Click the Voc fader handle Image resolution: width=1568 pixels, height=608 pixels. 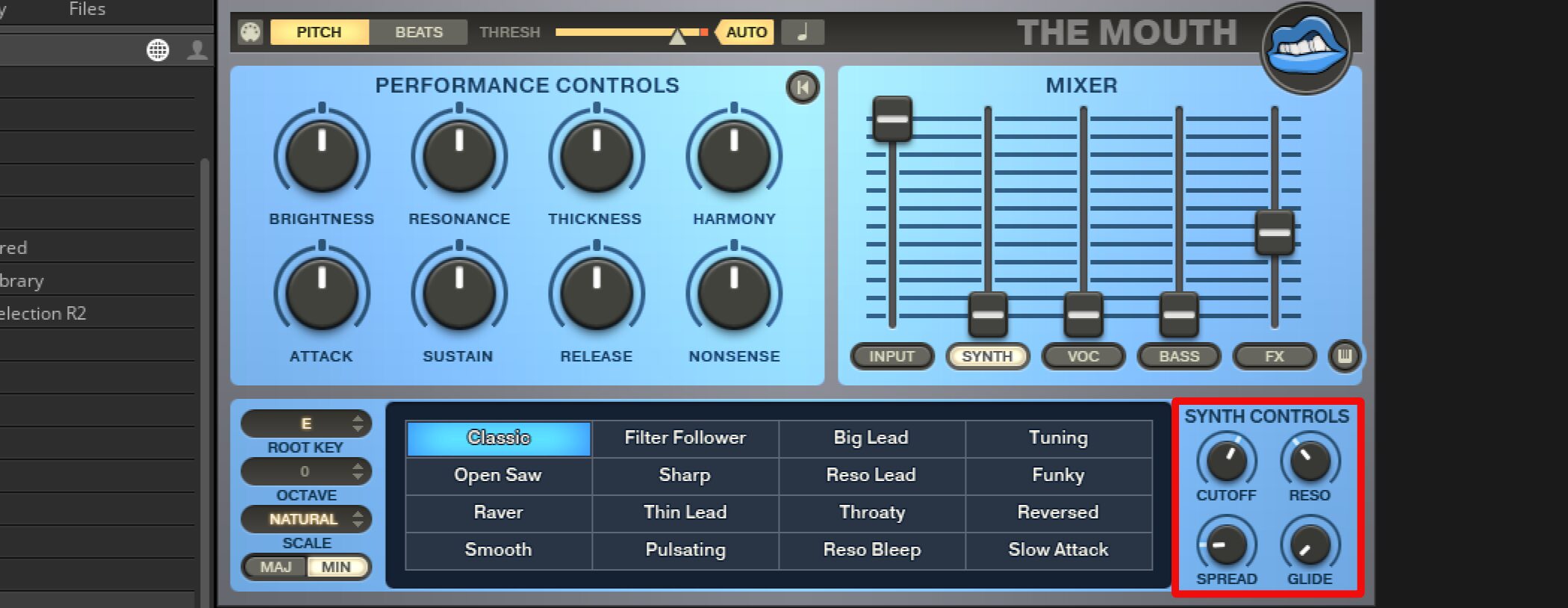click(x=1083, y=314)
